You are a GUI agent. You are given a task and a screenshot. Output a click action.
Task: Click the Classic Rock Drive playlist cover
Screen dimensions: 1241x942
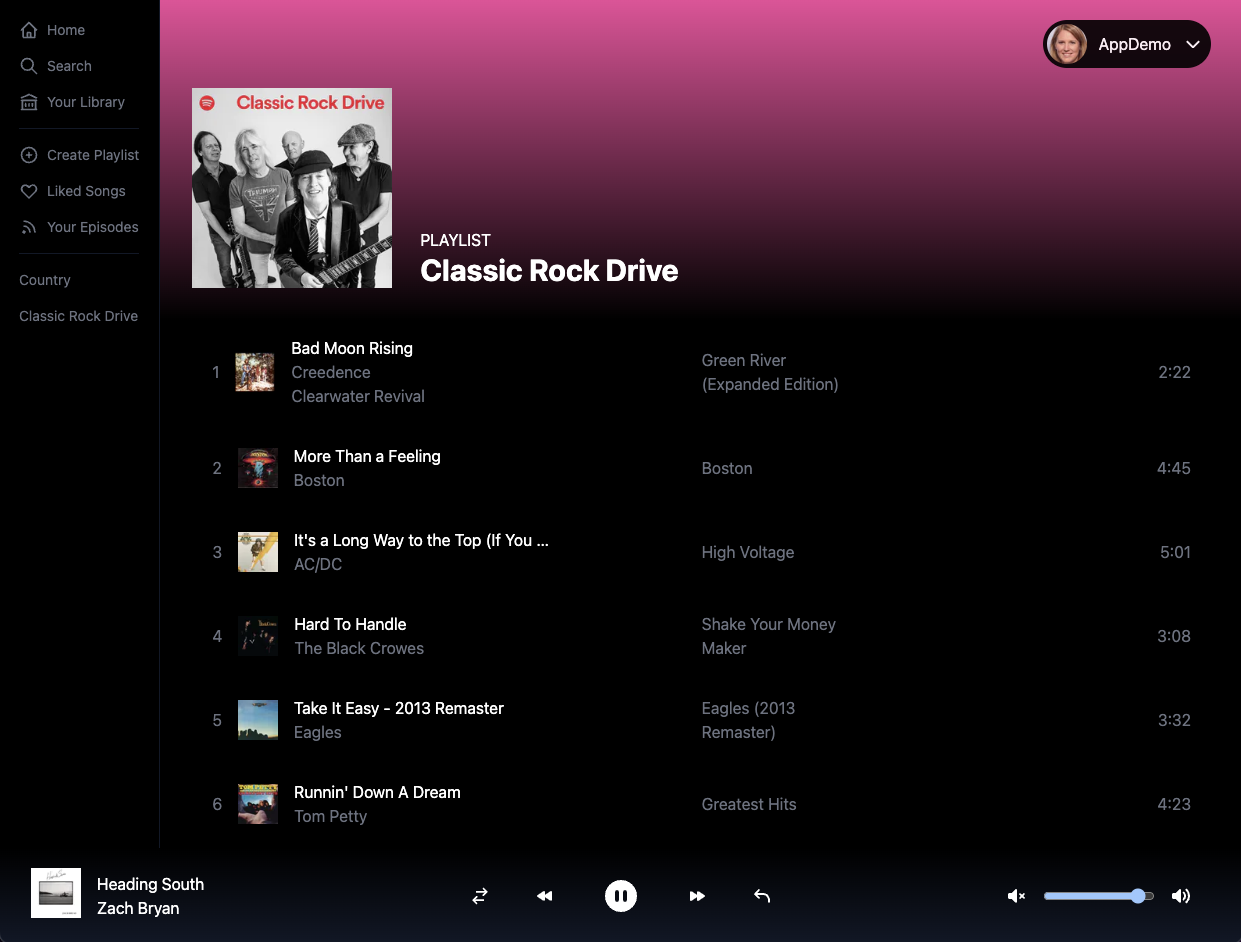tap(292, 188)
